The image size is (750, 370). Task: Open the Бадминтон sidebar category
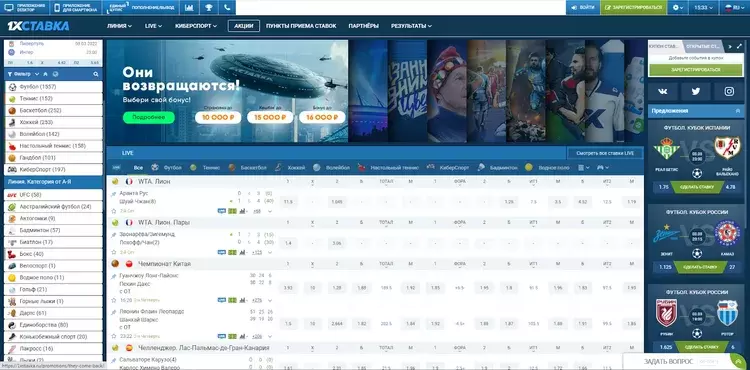[54, 230]
